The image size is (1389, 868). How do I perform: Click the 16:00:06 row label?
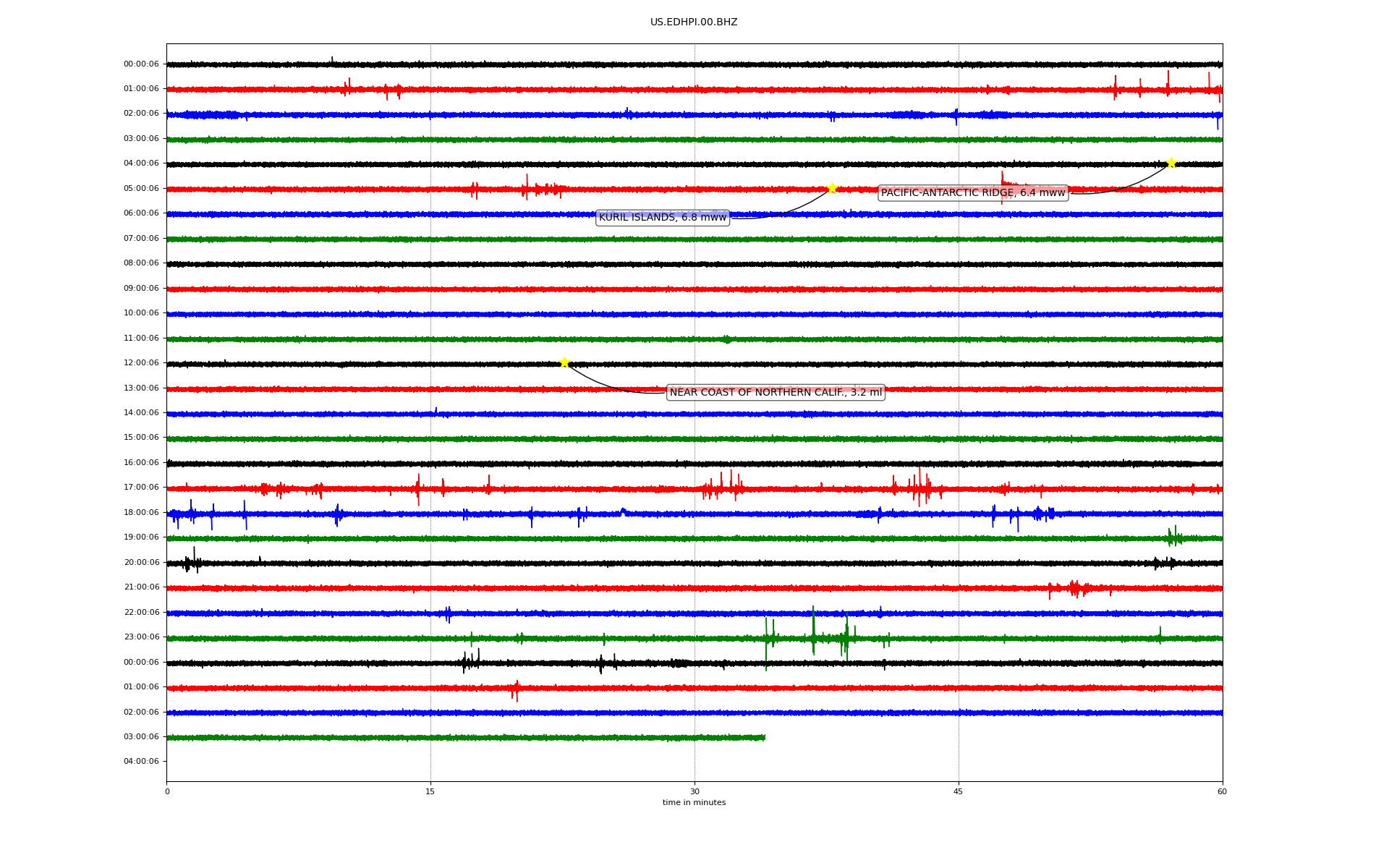141,463
